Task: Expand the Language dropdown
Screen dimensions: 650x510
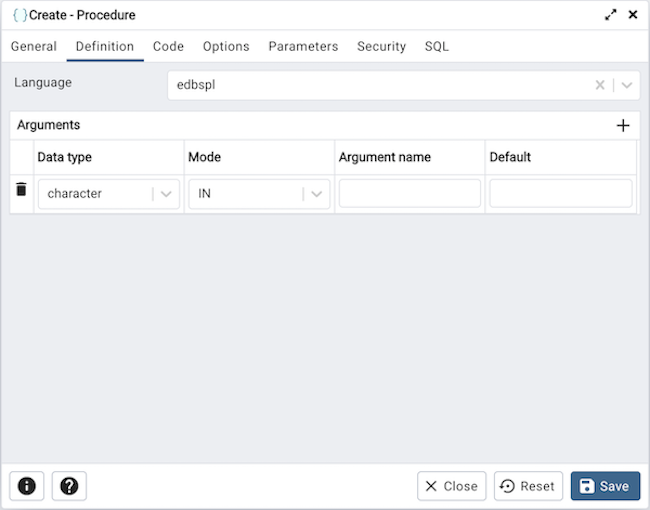Action: (x=626, y=86)
